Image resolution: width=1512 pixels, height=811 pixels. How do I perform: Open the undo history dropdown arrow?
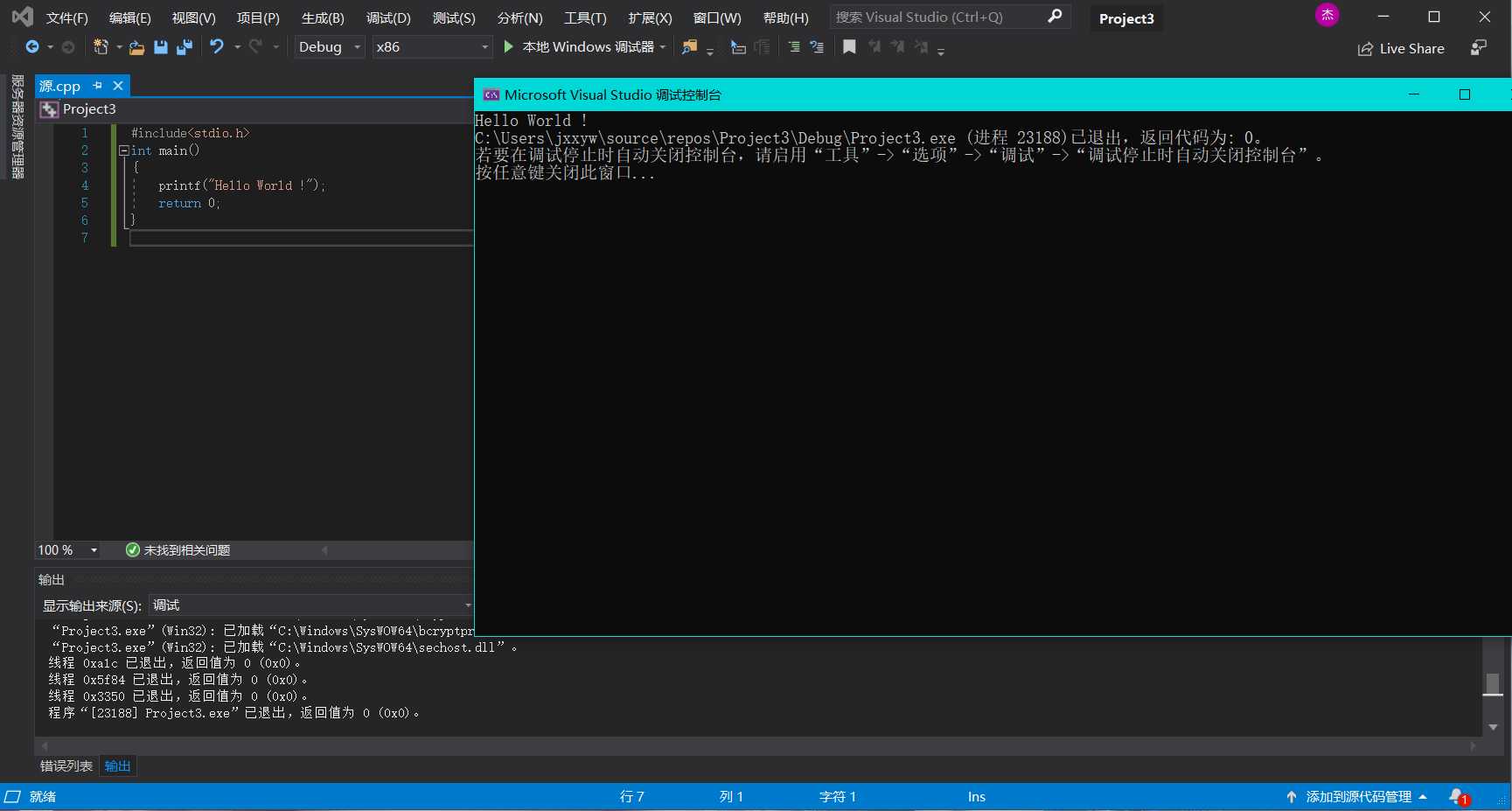pos(237,47)
